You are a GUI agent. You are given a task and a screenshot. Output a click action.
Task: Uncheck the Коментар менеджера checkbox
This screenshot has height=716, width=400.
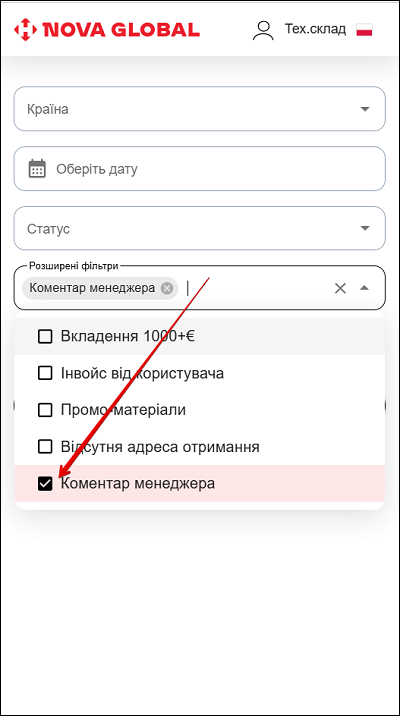pos(45,484)
